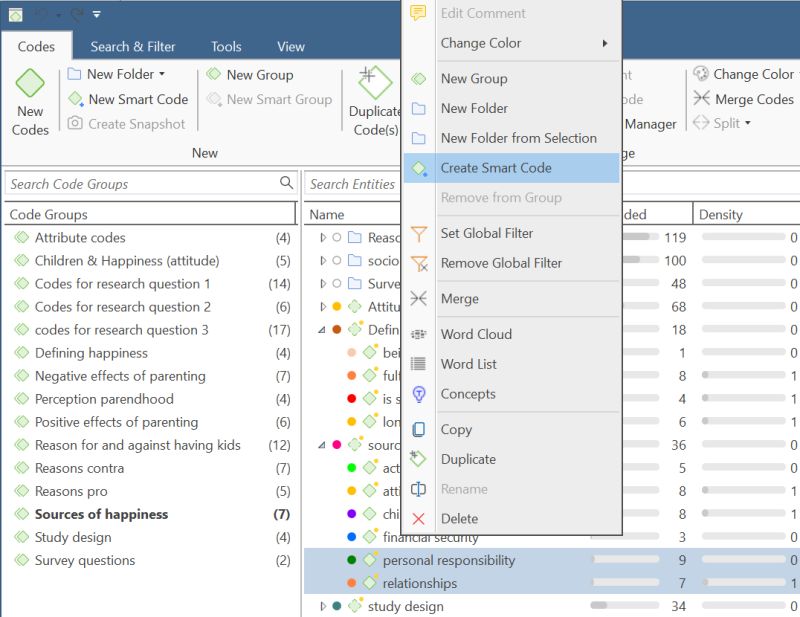Screen dimensions: 800x617
Task: Click code icon next to relationships
Action: pyautogui.click(x=370, y=582)
